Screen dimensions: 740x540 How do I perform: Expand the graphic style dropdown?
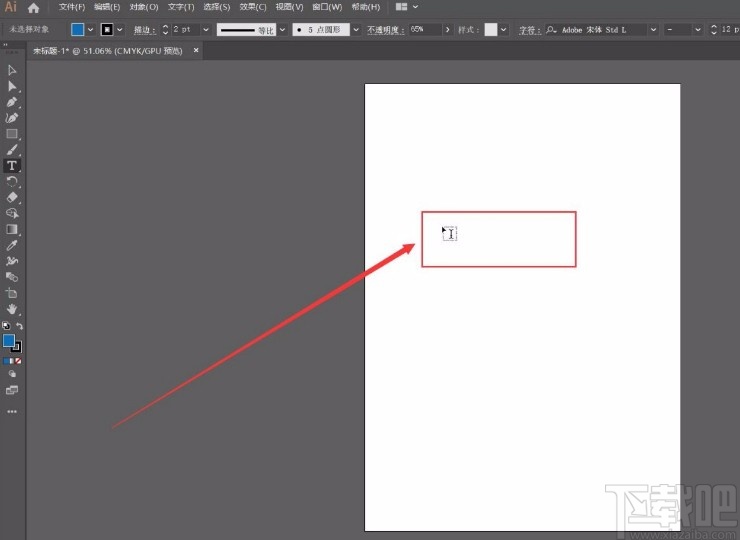[x=504, y=30]
